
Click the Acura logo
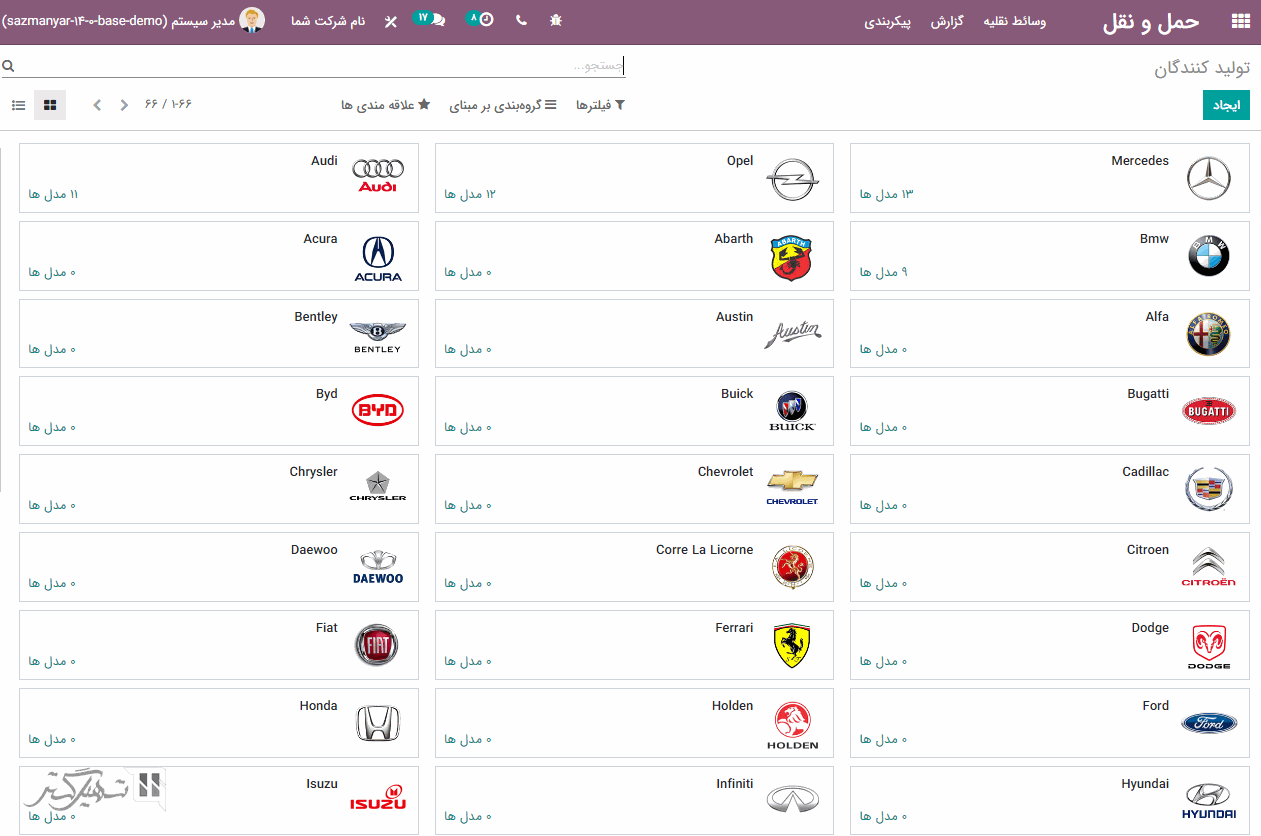point(378,259)
